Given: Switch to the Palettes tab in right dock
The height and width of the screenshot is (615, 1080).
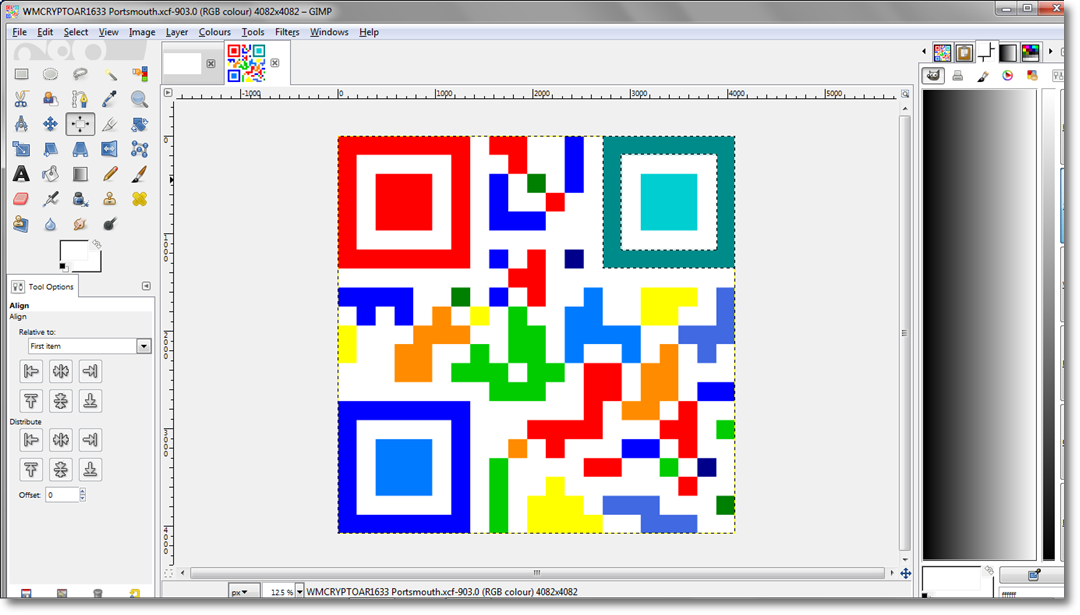Looking at the screenshot, I should [x=1030, y=52].
